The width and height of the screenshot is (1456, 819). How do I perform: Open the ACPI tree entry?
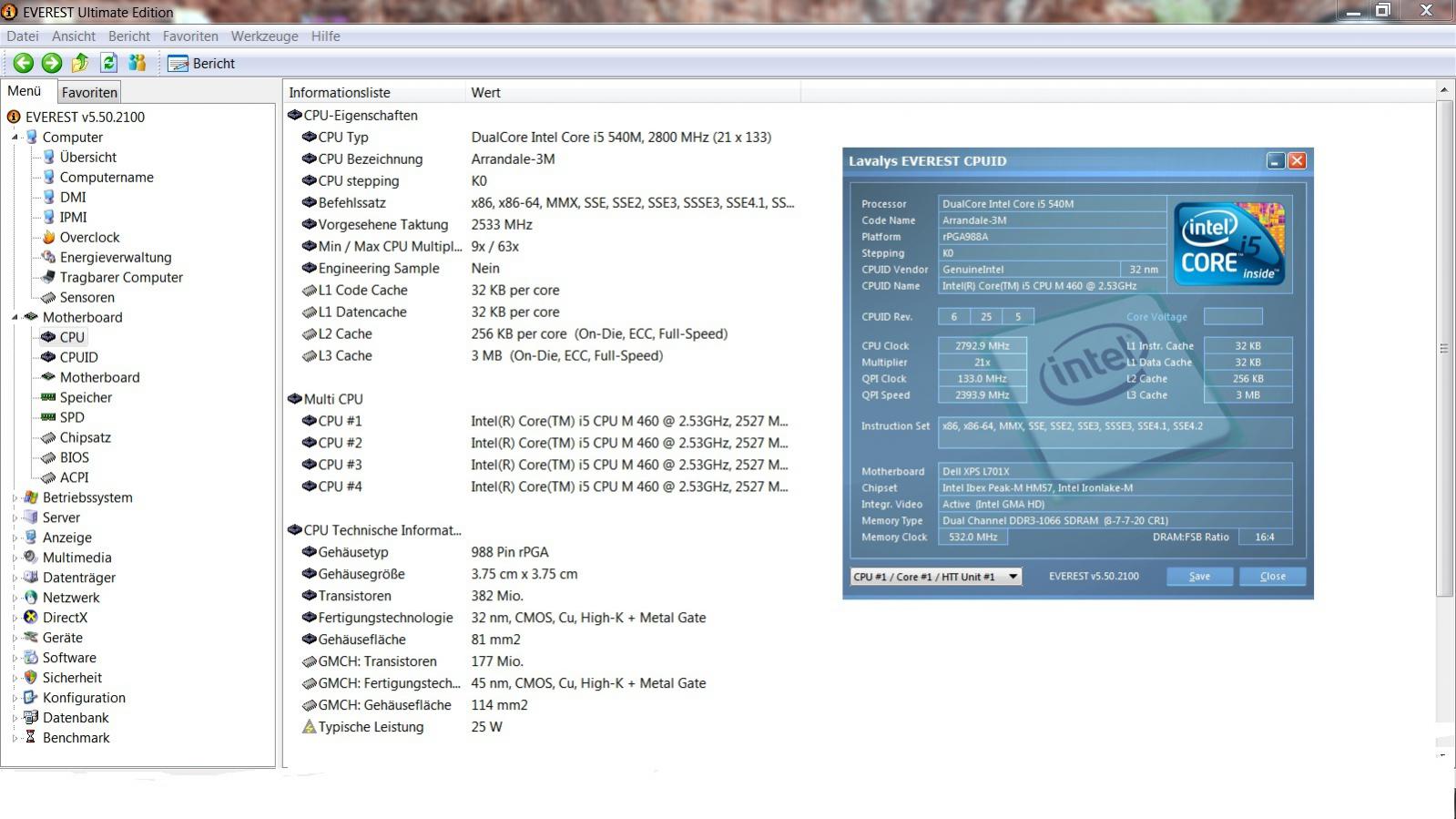click(75, 477)
